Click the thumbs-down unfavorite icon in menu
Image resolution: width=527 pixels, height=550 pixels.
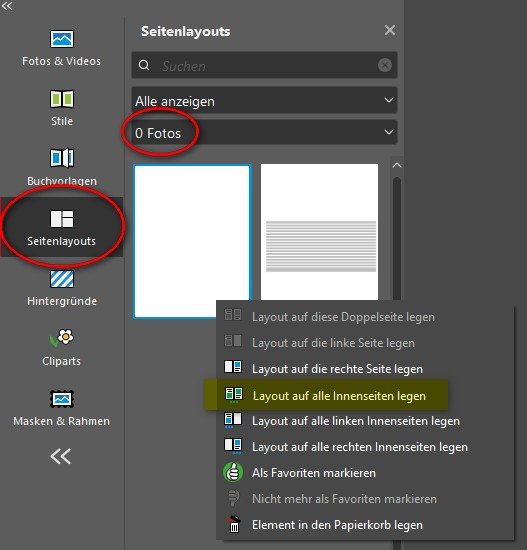coord(233,498)
